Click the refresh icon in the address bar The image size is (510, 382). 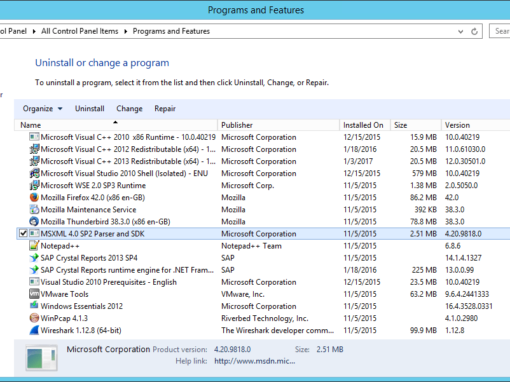[x=474, y=31]
